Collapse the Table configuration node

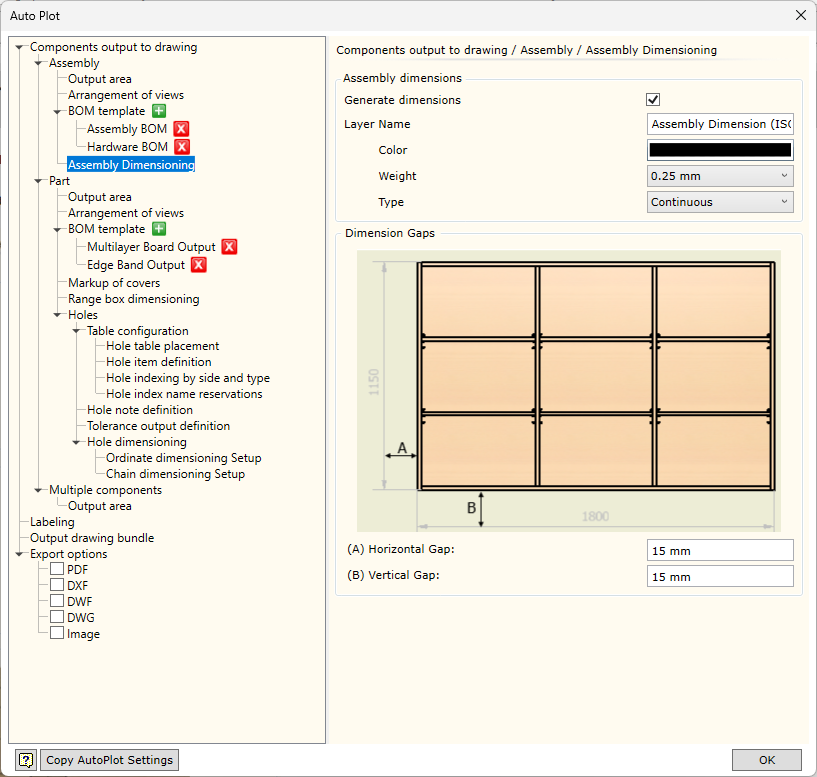tap(76, 331)
